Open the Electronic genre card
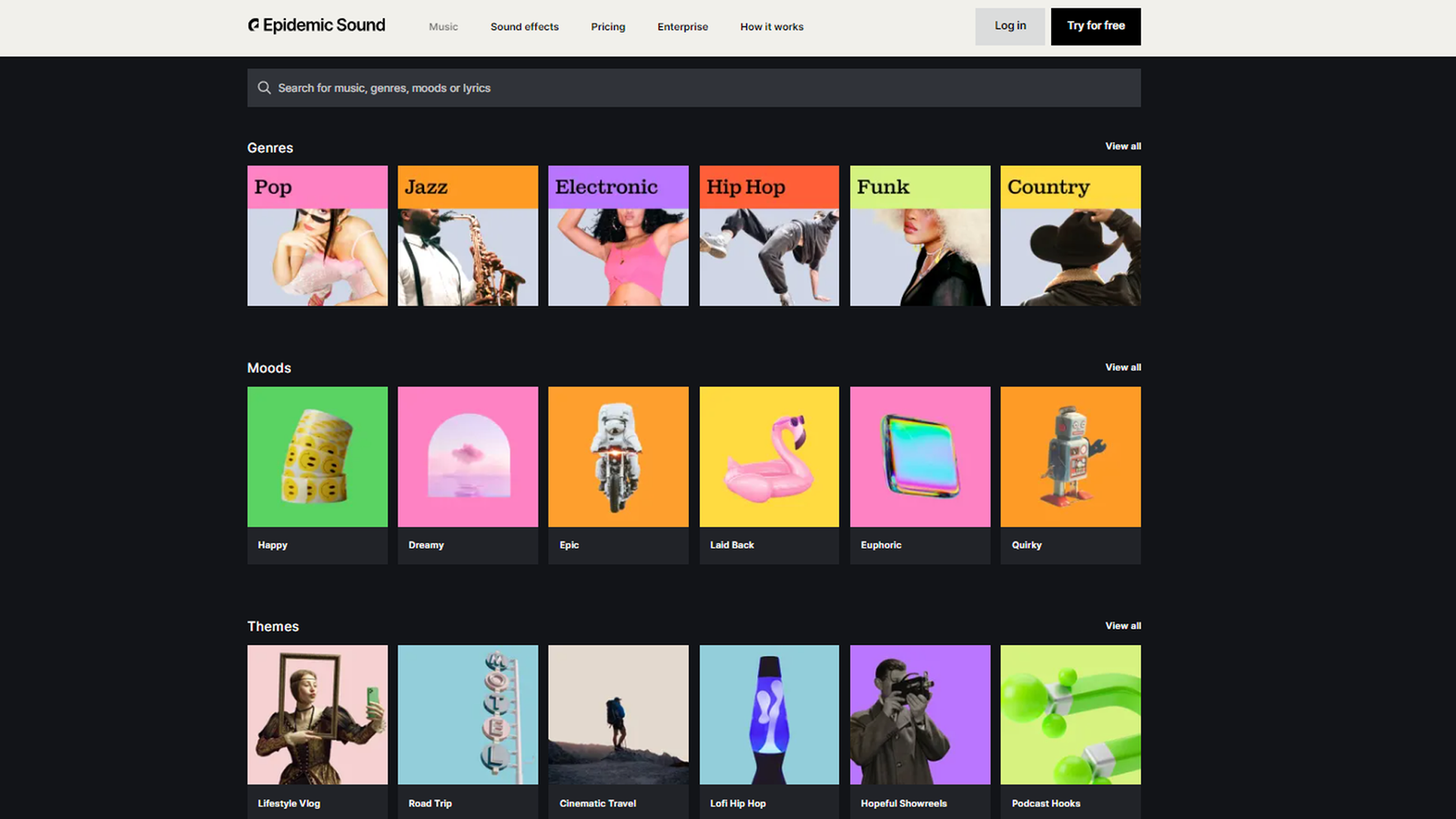The height and width of the screenshot is (819, 1456). (618, 236)
